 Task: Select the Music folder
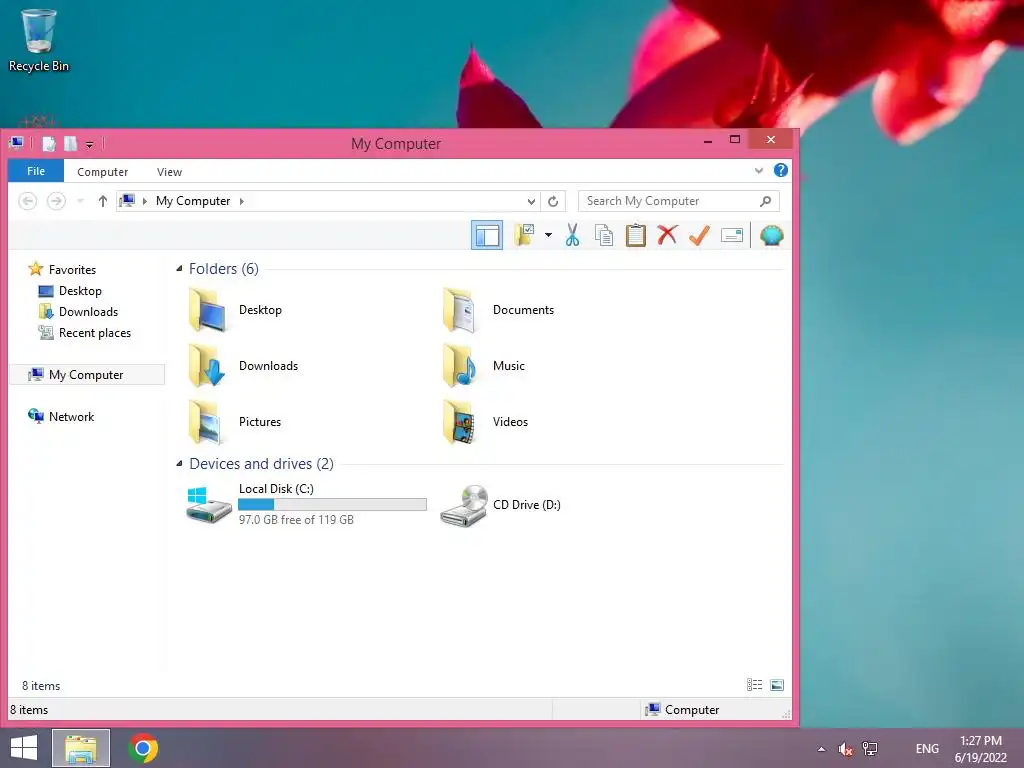(484, 366)
